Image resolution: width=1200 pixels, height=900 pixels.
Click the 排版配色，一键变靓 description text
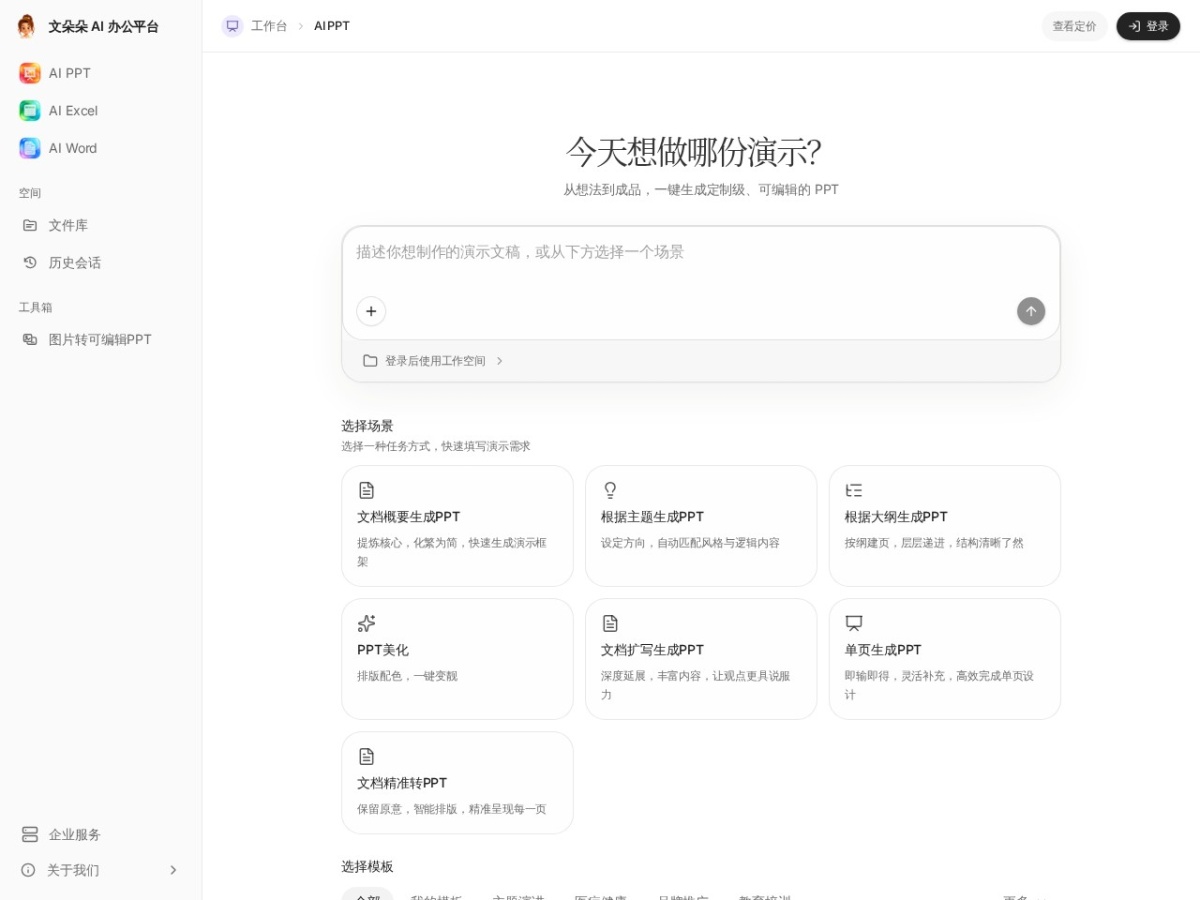(407, 676)
